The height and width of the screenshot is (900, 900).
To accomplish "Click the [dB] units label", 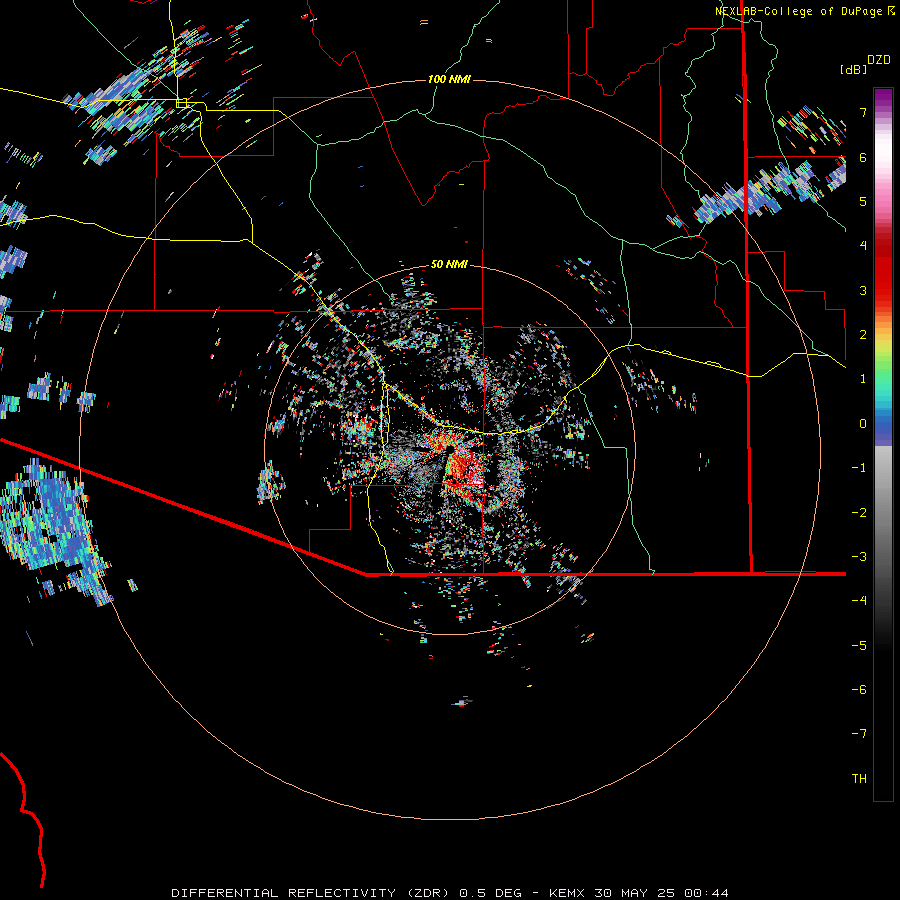I will (x=853, y=69).
